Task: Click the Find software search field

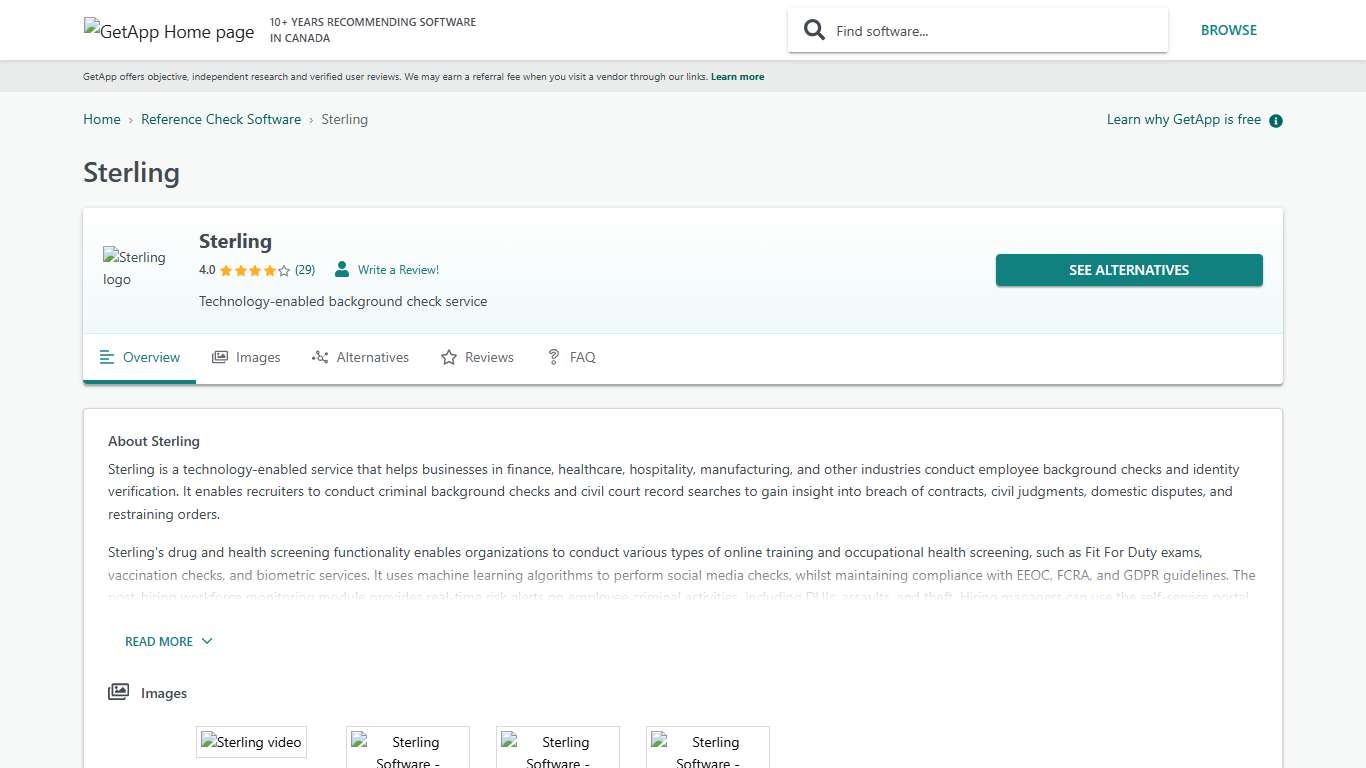Action: point(990,31)
